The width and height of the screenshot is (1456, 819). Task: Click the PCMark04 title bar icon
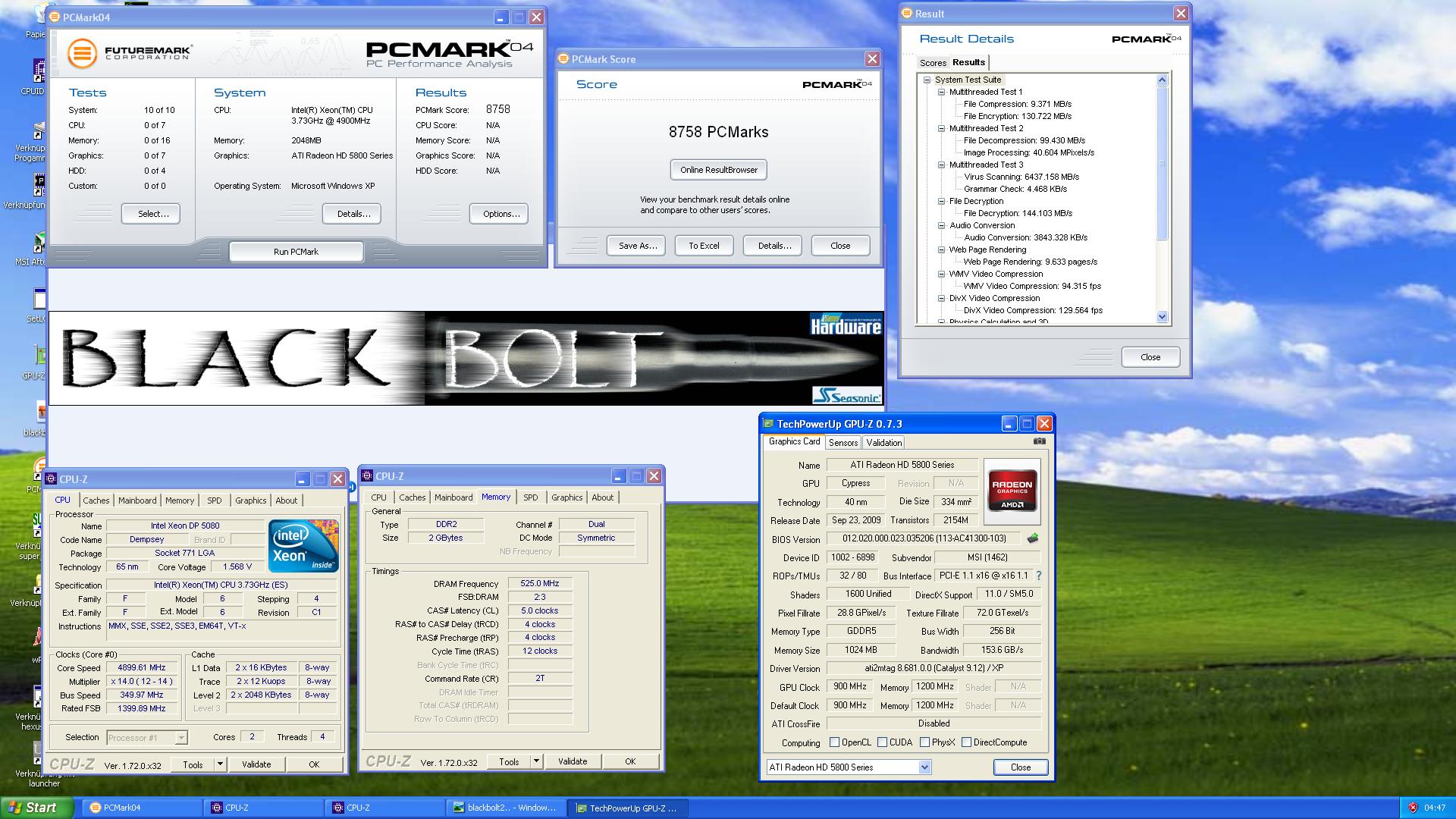pyautogui.click(x=55, y=17)
